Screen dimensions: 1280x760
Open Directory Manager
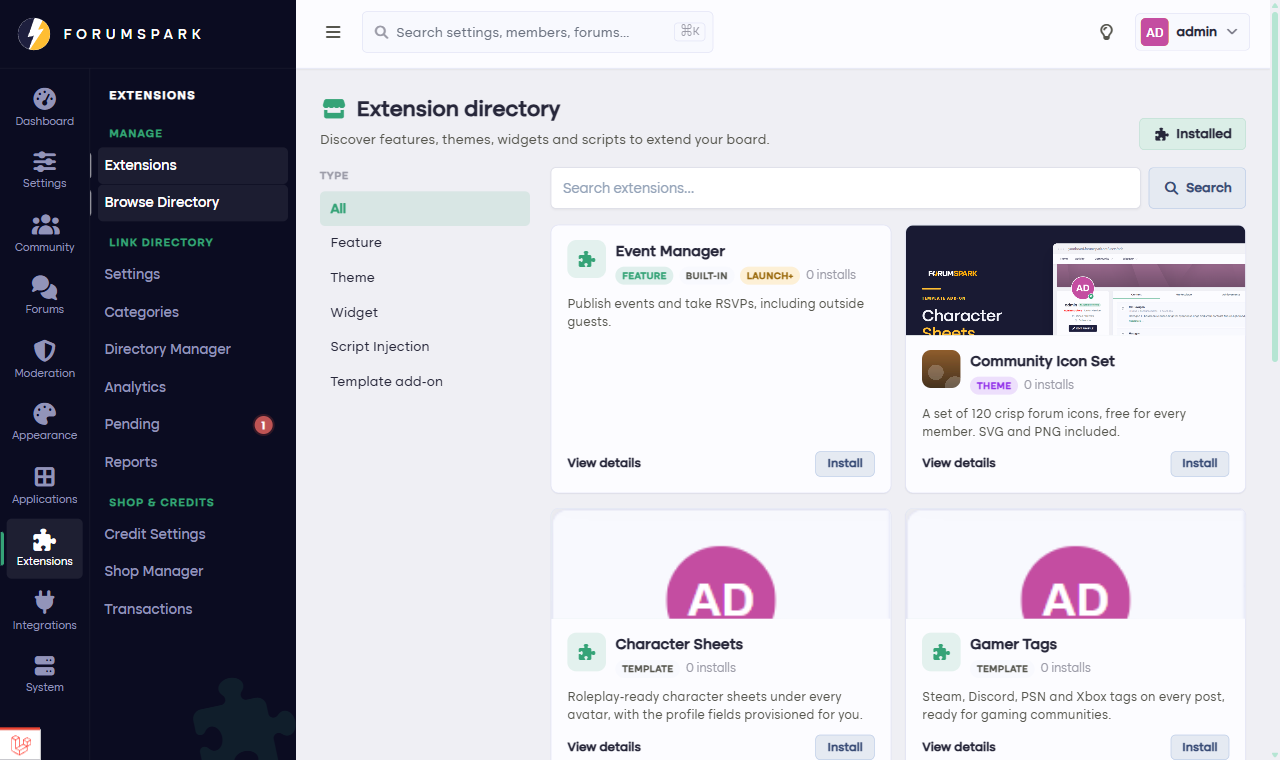[x=193, y=349]
